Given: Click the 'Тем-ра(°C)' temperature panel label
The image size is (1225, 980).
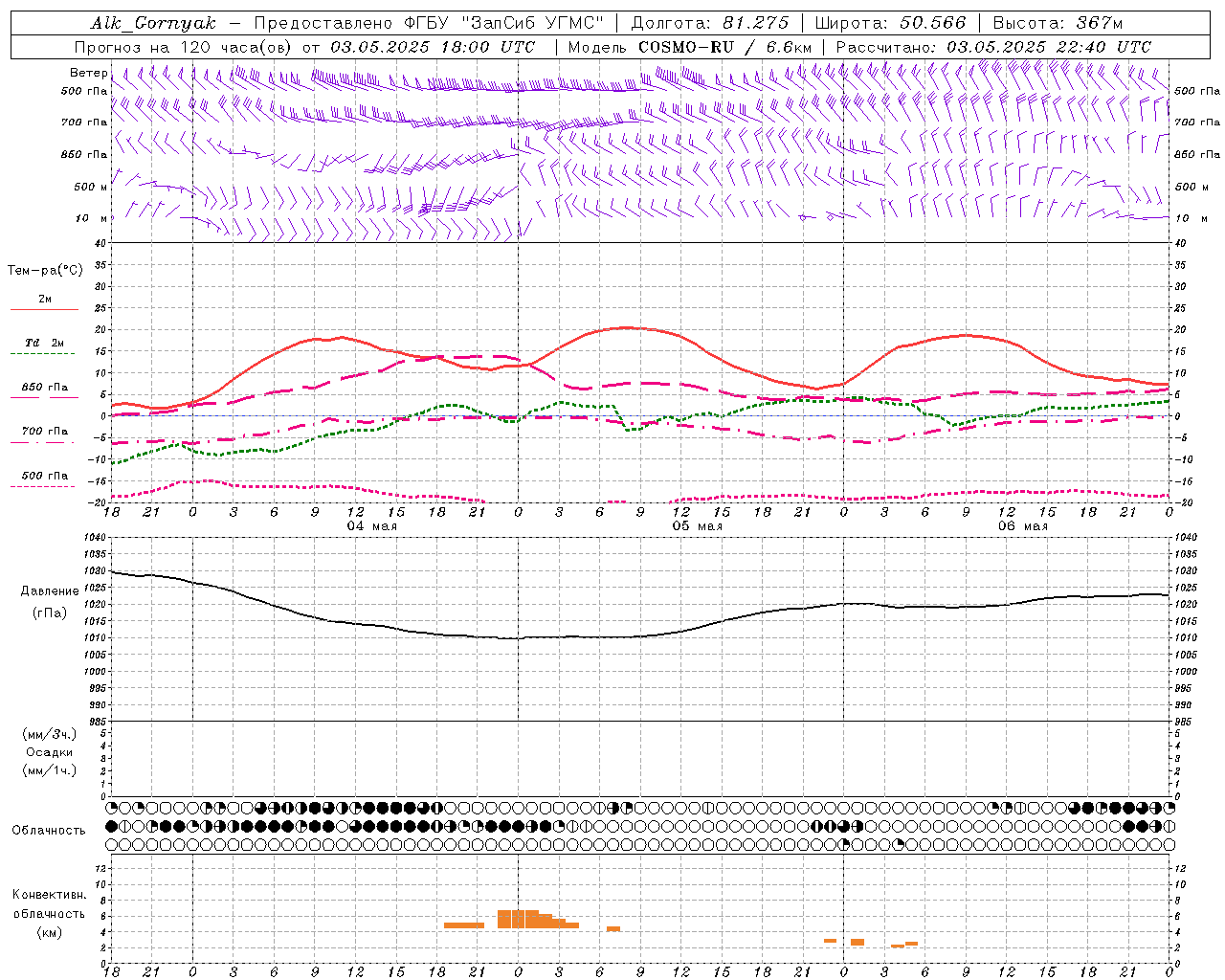Looking at the screenshot, I should [x=45, y=271].
